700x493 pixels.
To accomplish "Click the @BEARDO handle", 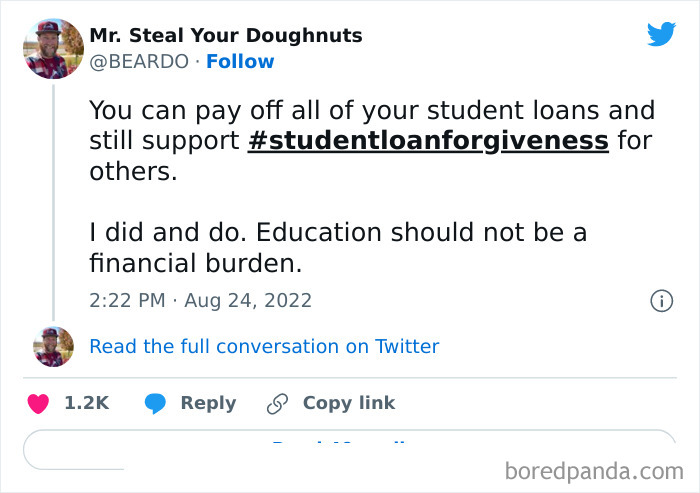I will (x=138, y=61).
